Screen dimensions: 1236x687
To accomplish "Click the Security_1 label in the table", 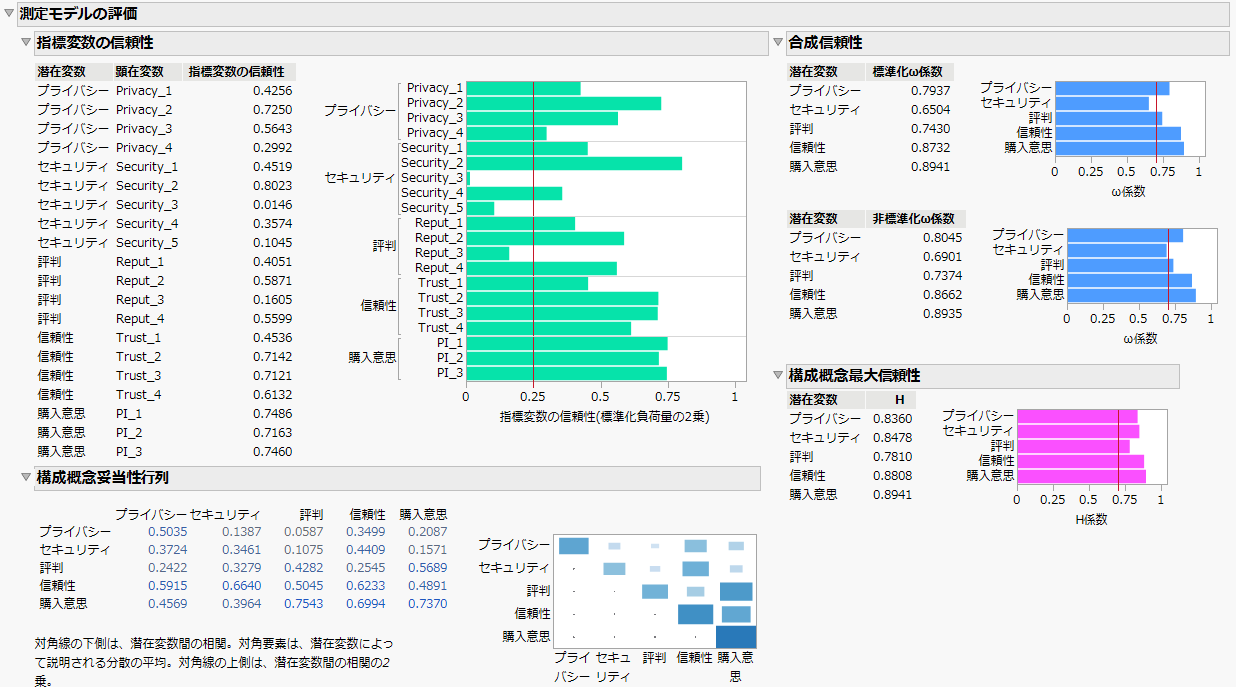I will click(147, 167).
